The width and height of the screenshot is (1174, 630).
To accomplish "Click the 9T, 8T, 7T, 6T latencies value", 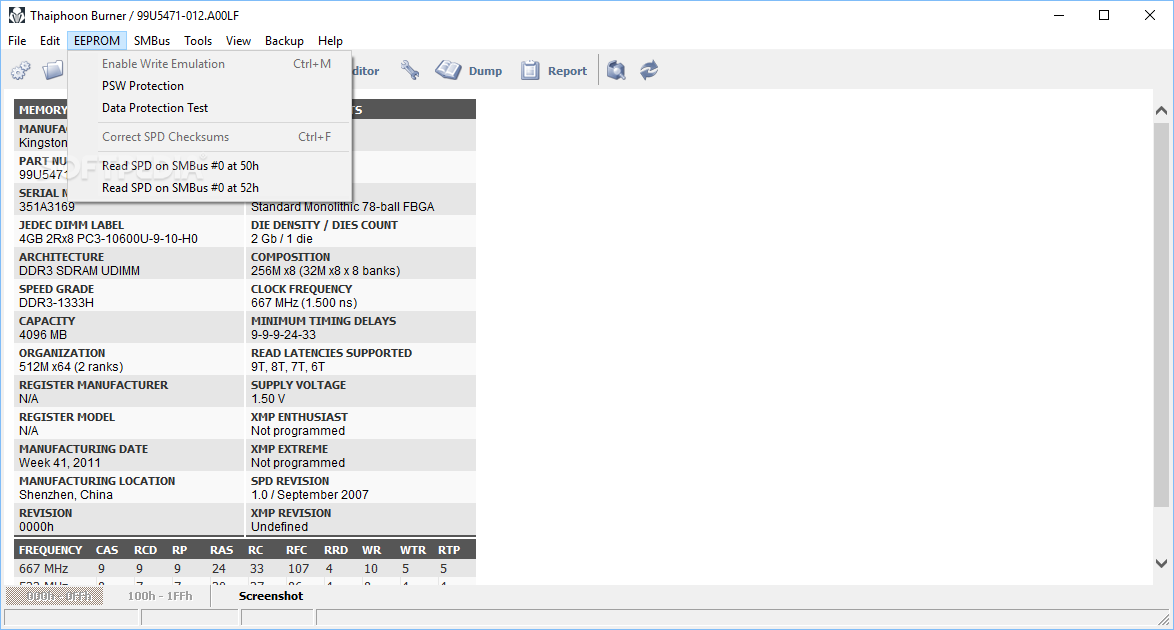I will click(288, 367).
